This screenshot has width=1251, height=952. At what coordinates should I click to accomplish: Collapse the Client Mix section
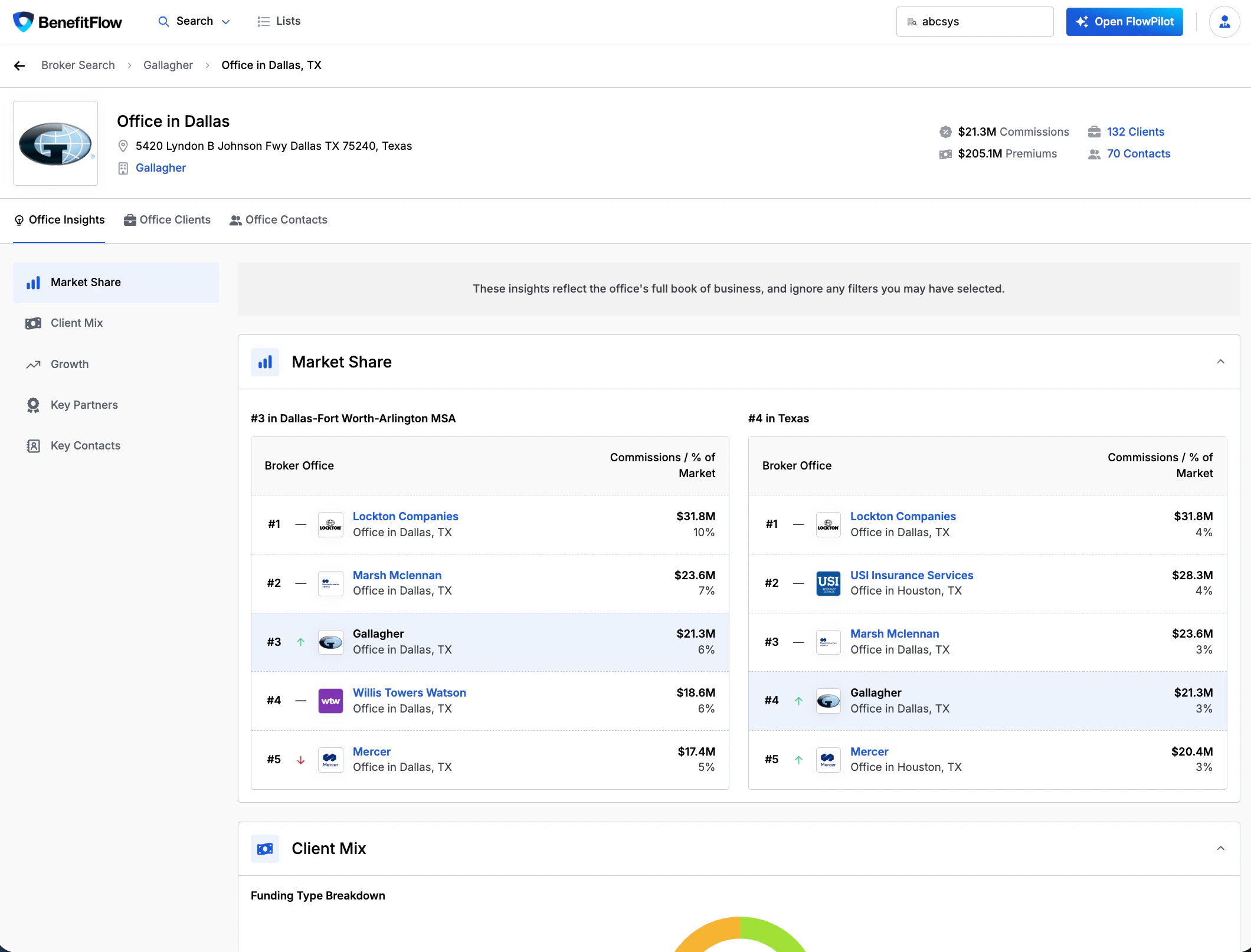[x=1220, y=848]
